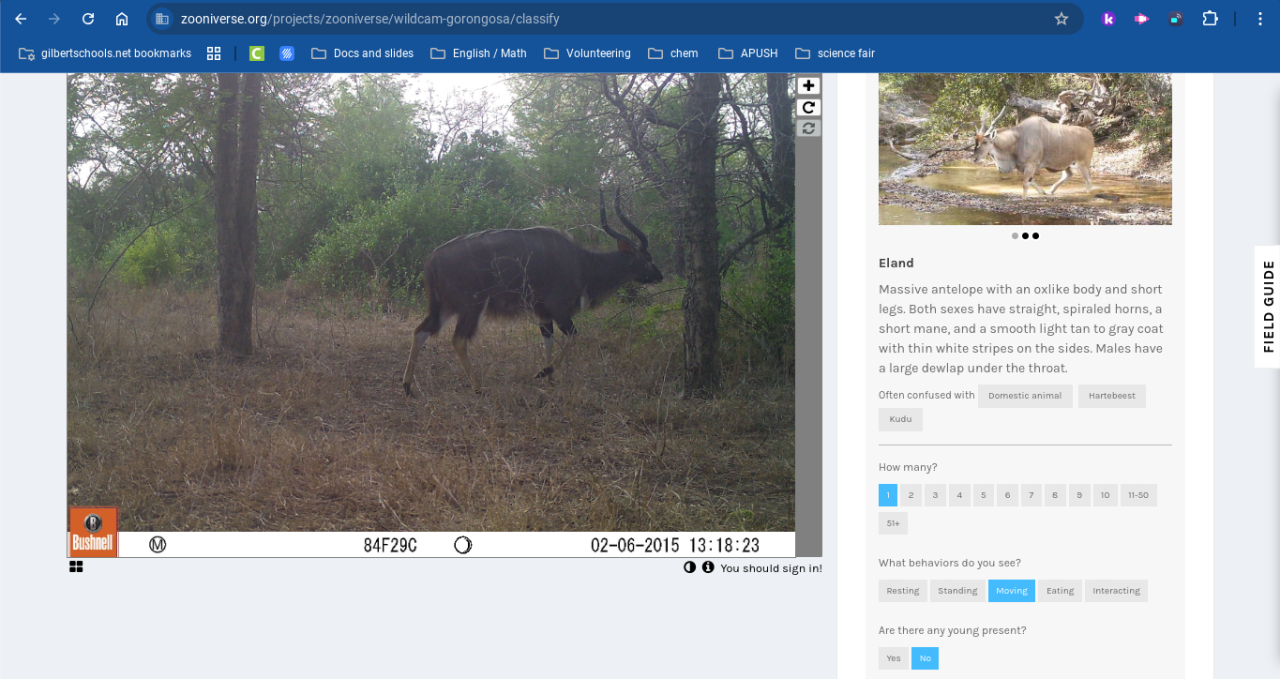The image size is (1280, 679).
Task: Select 2 for how many animals
Action: coord(911,495)
